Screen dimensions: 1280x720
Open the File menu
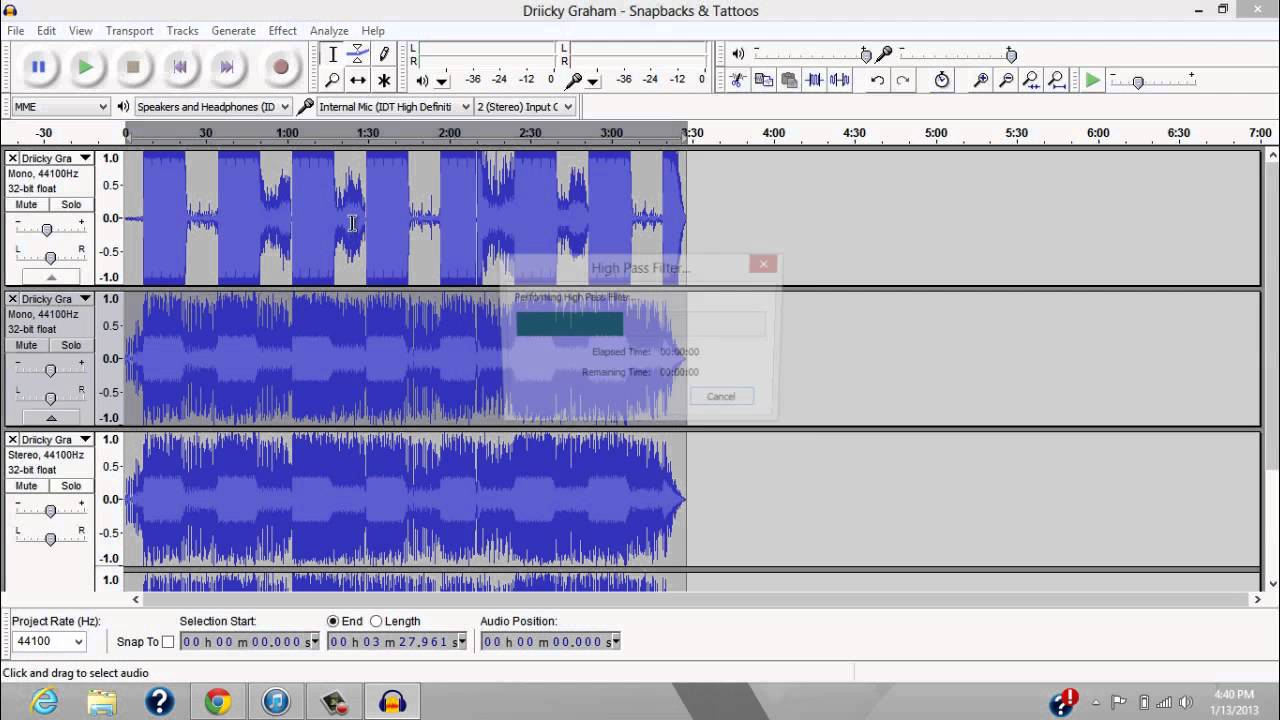16,31
